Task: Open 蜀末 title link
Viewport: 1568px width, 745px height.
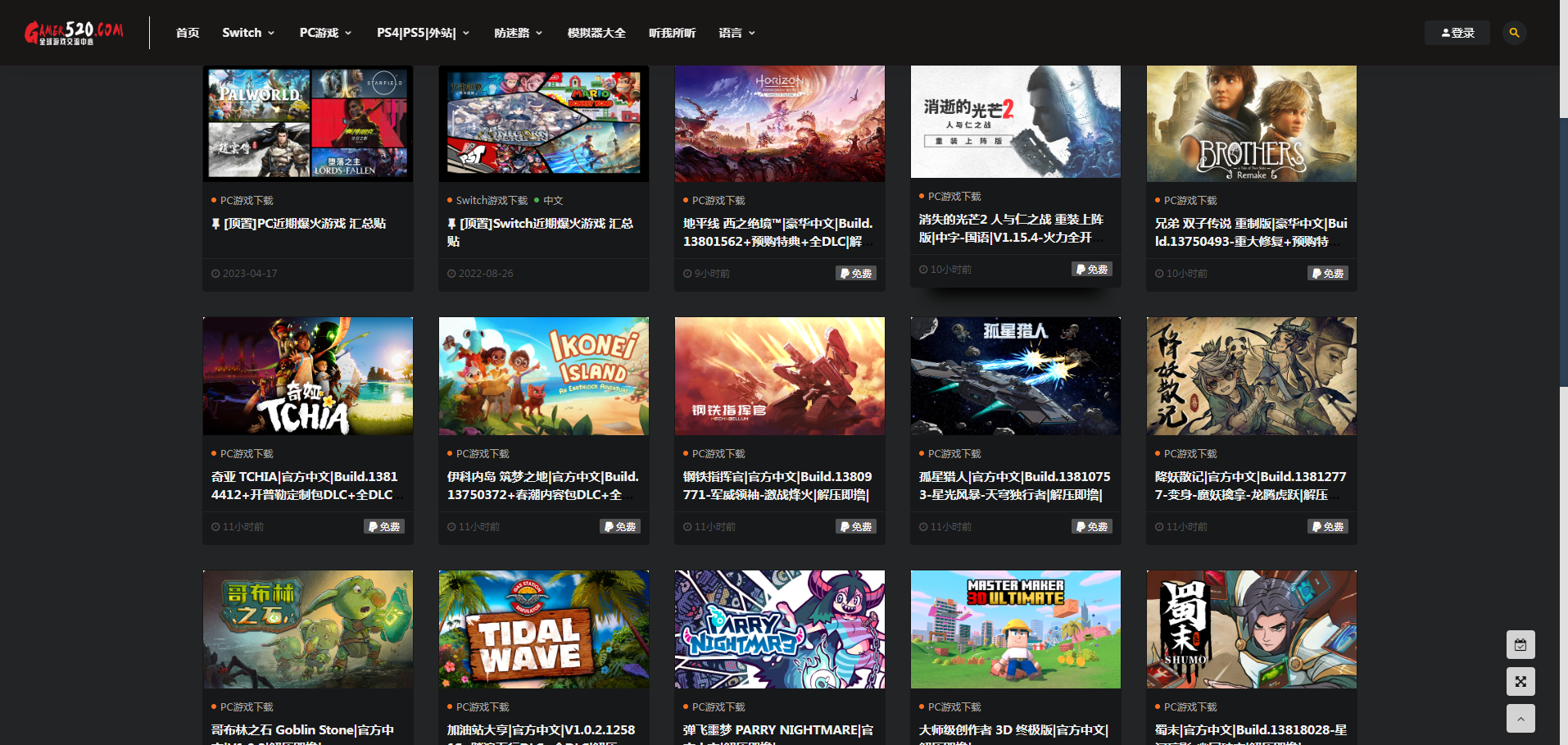Action: coord(1251,734)
